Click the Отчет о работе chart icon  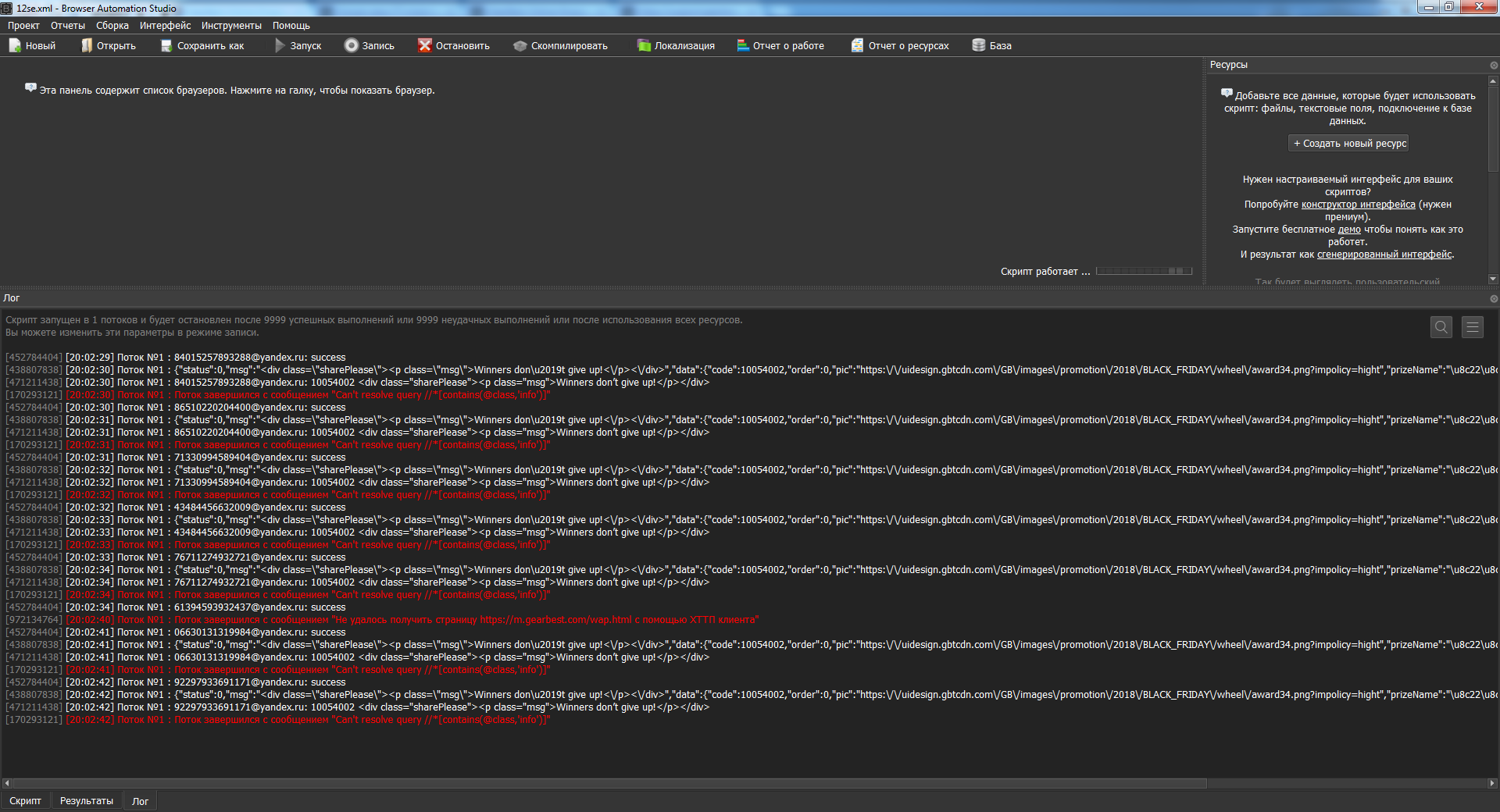point(743,45)
